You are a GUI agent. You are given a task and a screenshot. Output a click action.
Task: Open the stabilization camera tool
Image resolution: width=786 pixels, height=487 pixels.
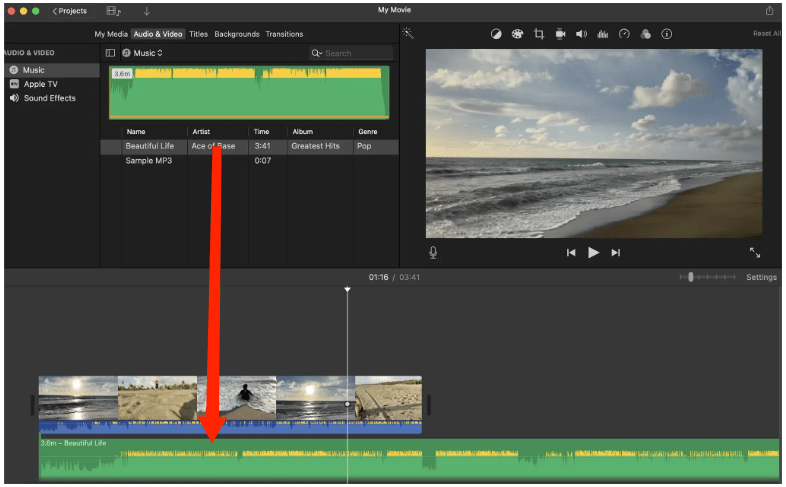[560, 34]
